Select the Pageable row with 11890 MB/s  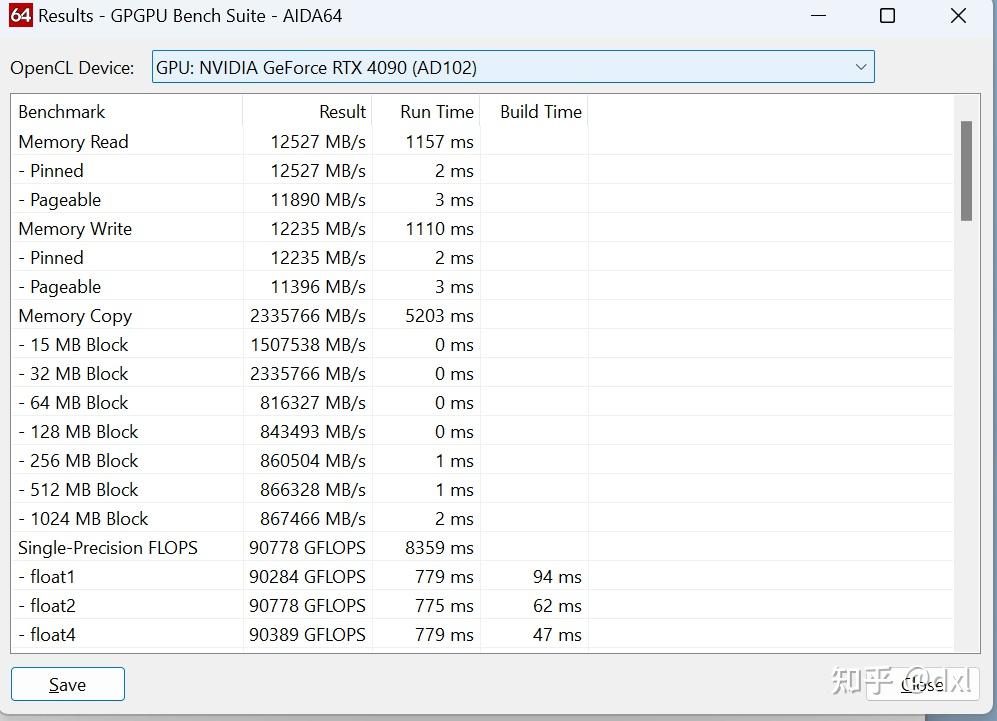[x=482, y=200]
